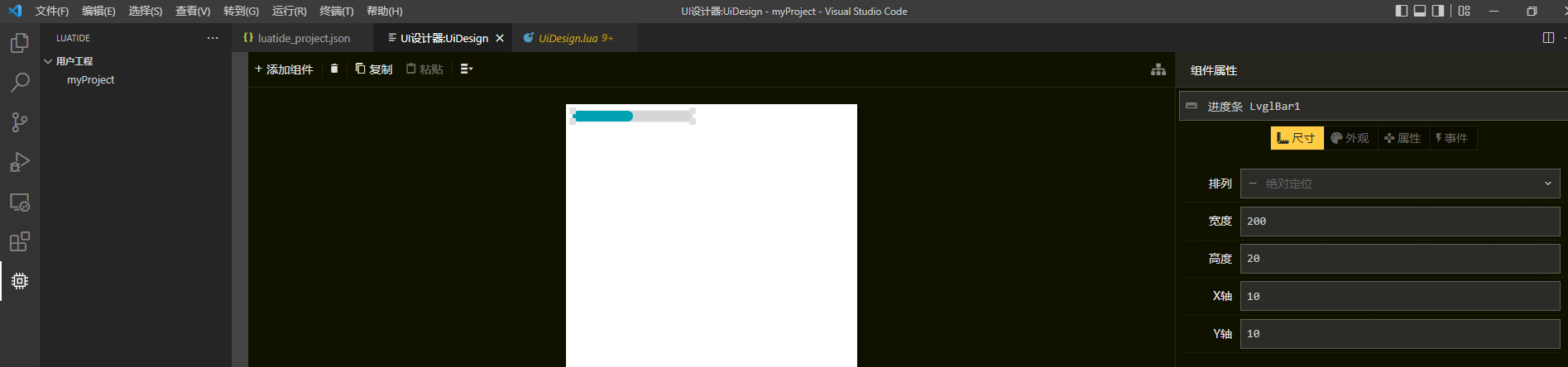The image size is (1568, 367).
Task: Click the hierarchy tree icon
Action: [x=1158, y=69]
